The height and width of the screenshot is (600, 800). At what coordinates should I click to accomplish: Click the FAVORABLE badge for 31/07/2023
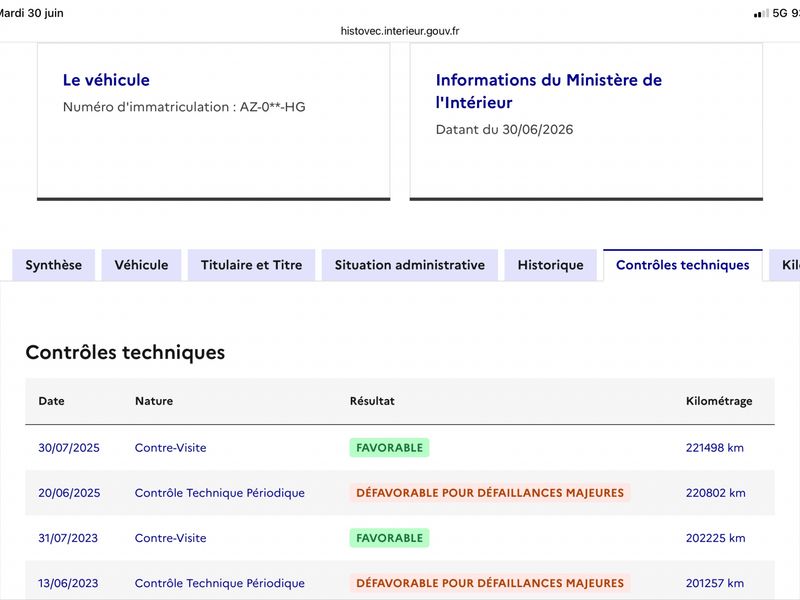(389, 538)
